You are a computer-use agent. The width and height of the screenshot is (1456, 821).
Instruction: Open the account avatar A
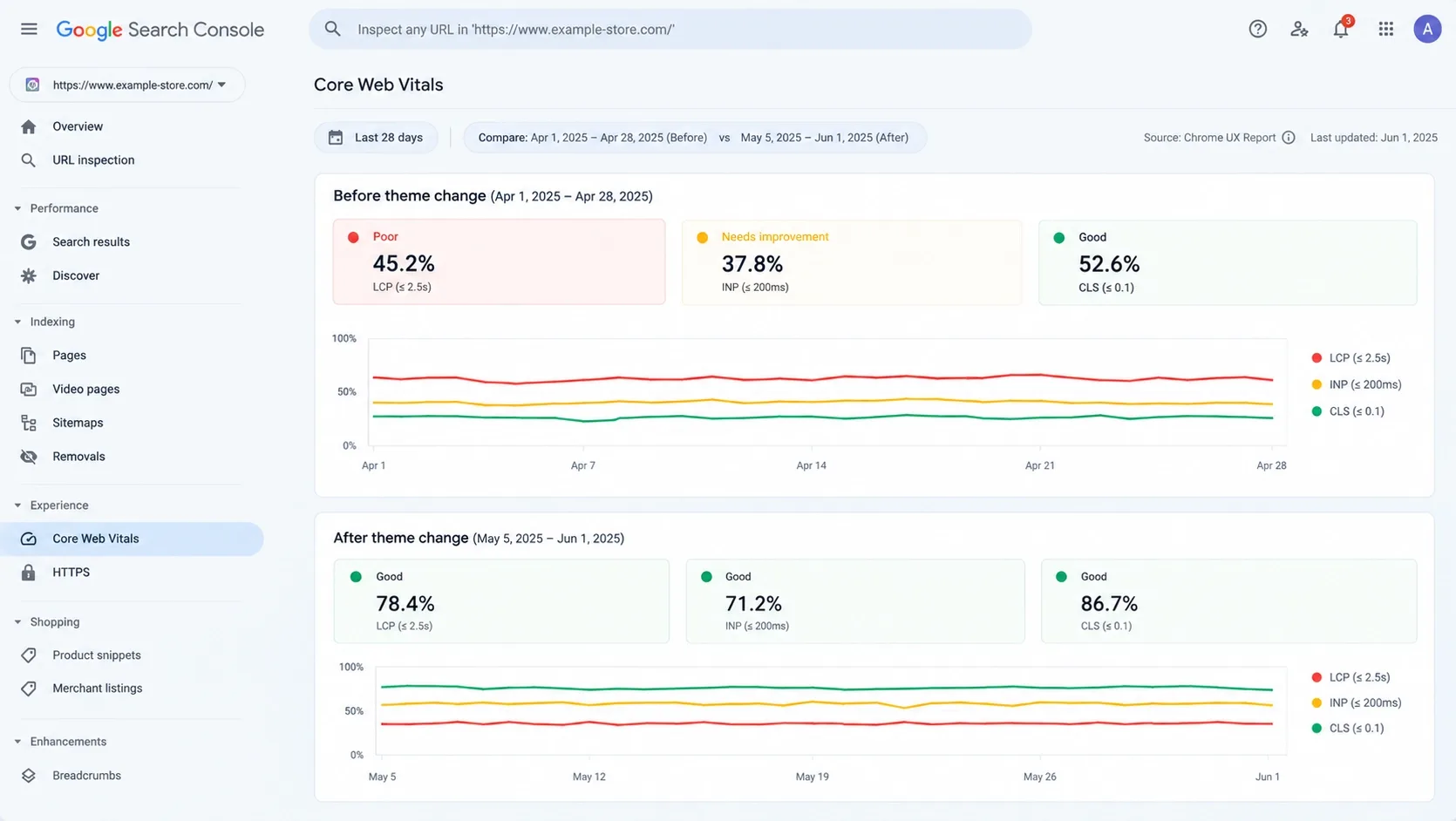pyautogui.click(x=1427, y=29)
